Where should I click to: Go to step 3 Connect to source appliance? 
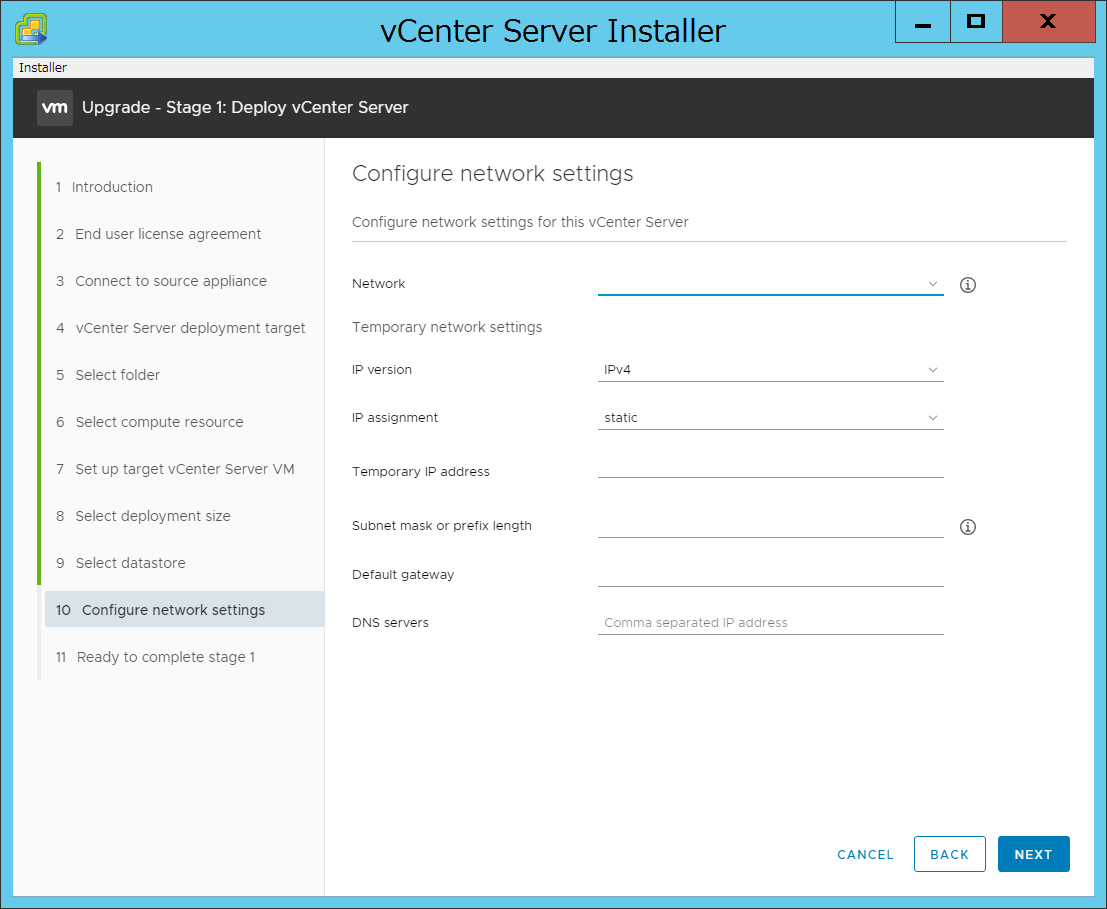coord(161,281)
